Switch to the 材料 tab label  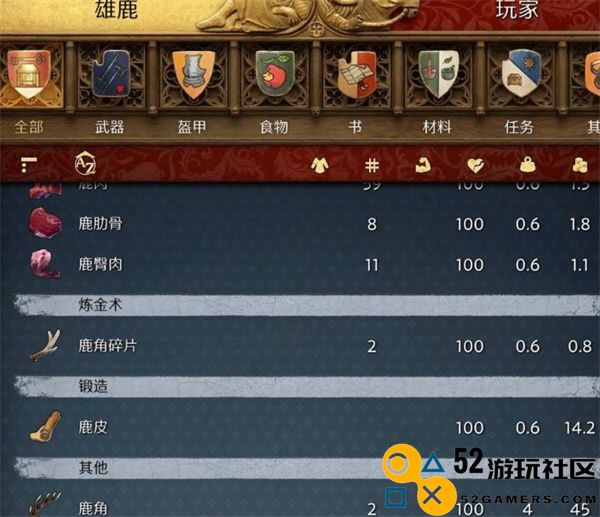point(437,127)
